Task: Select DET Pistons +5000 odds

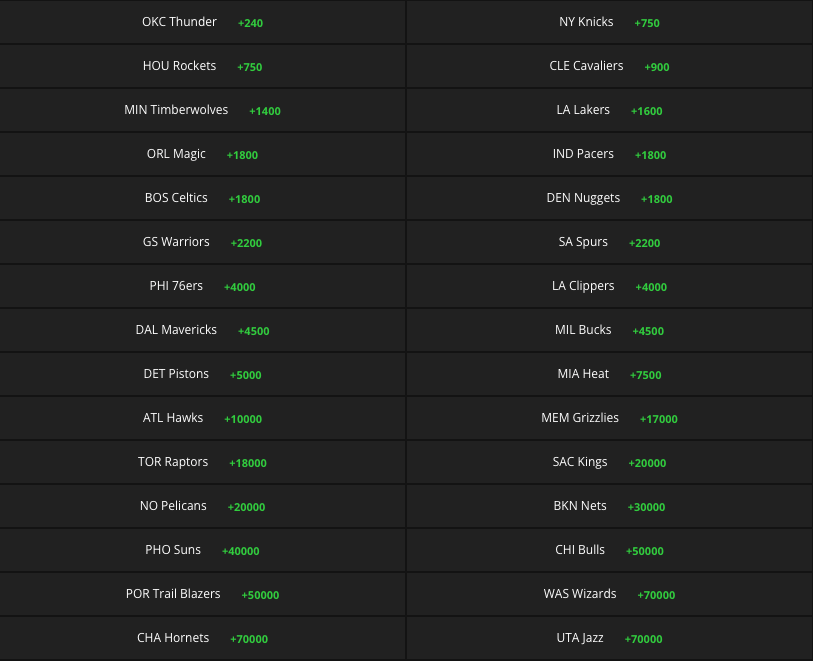Action: (x=202, y=375)
